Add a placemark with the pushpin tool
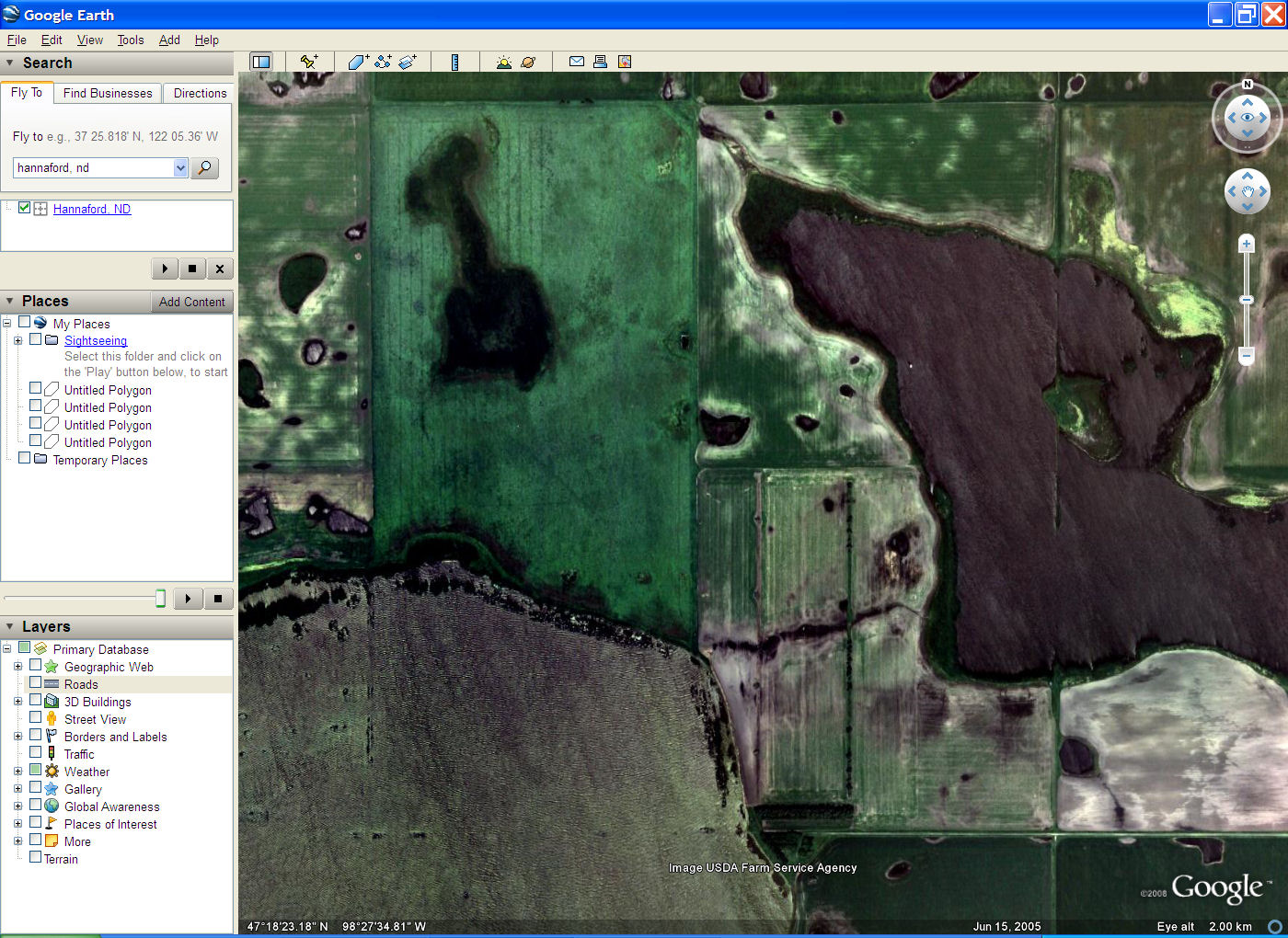 click(x=309, y=62)
